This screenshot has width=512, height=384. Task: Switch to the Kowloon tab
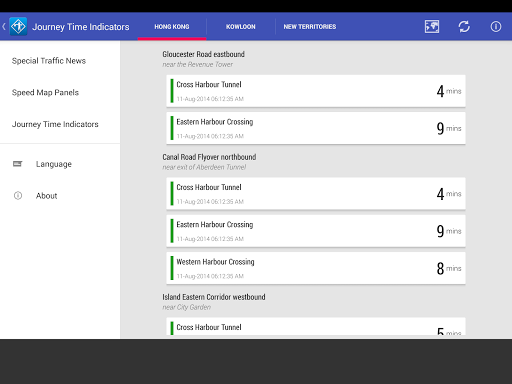point(241,27)
